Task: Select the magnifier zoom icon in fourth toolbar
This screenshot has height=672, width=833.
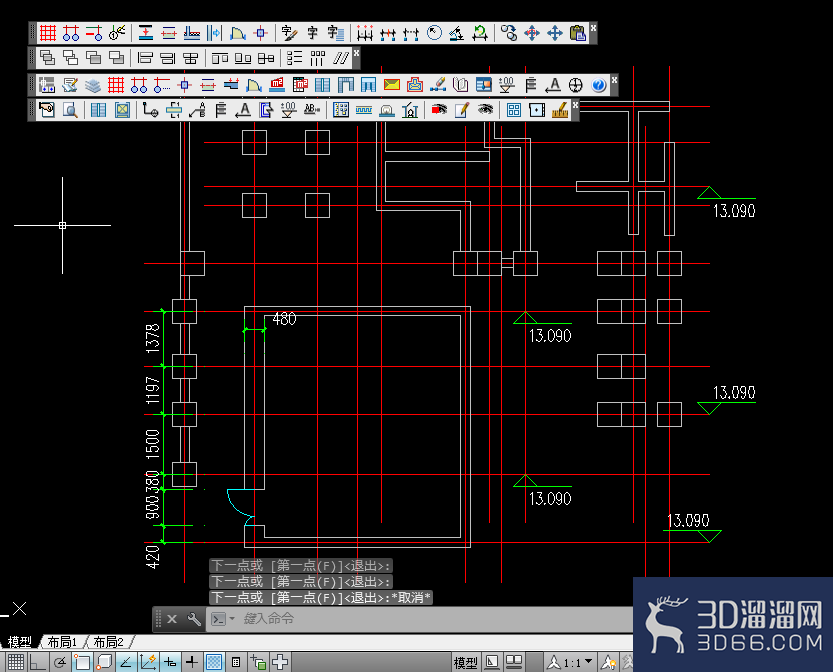Action: [70, 110]
